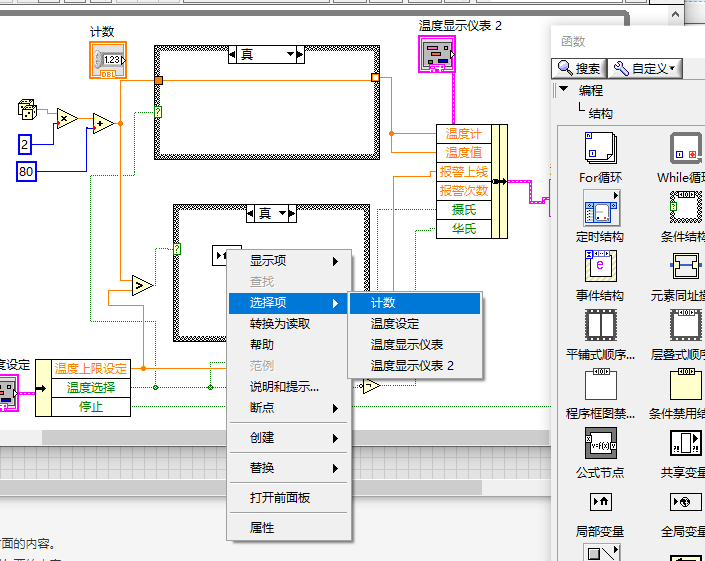The height and width of the screenshot is (561, 705).
Task: Select the add function node
Action: (x=103, y=124)
